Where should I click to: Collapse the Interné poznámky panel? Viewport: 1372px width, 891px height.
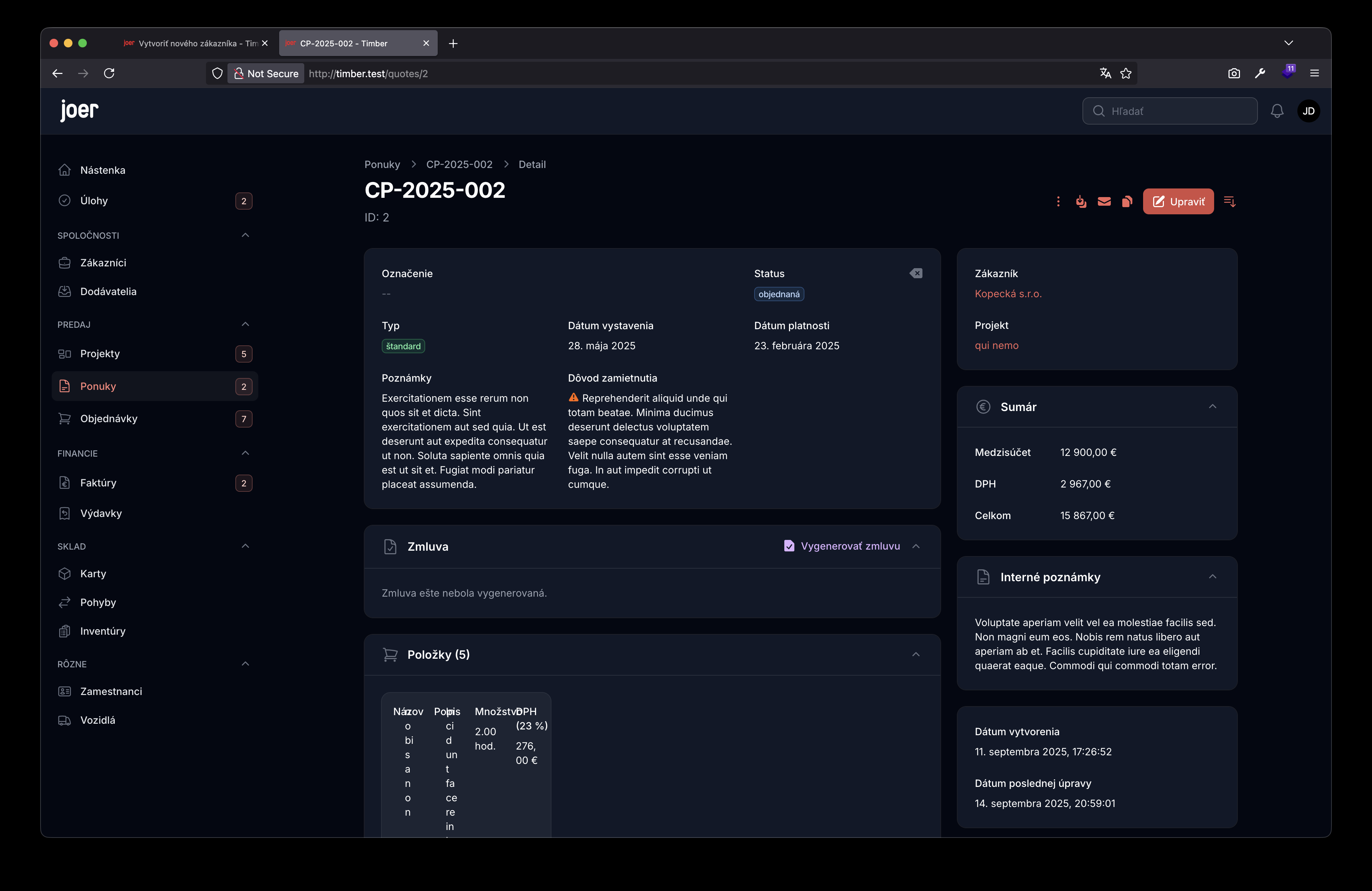pyautogui.click(x=1212, y=577)
